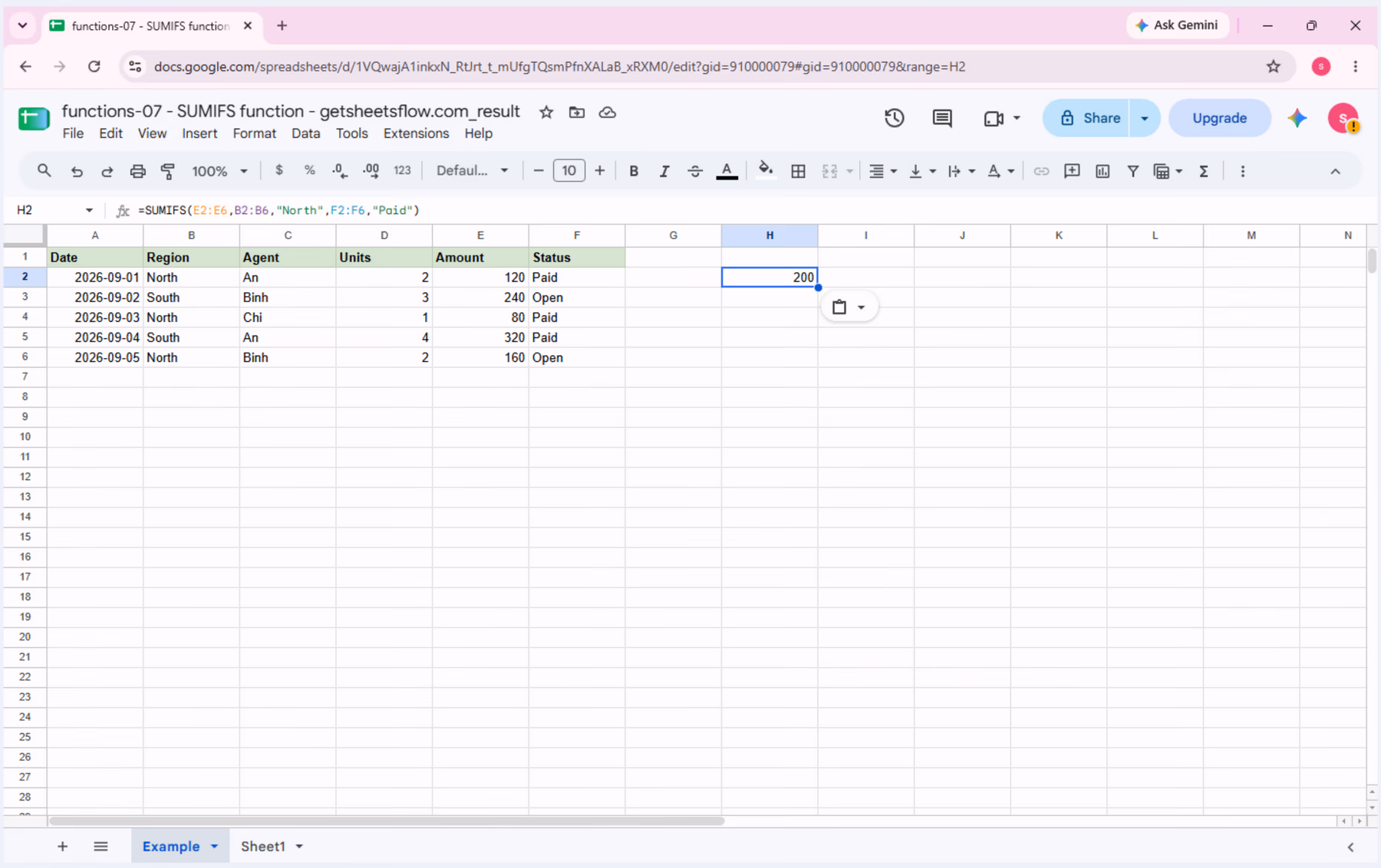Click the font size input field
Viewport: 1381px width, 868px height.
(569, 170)
